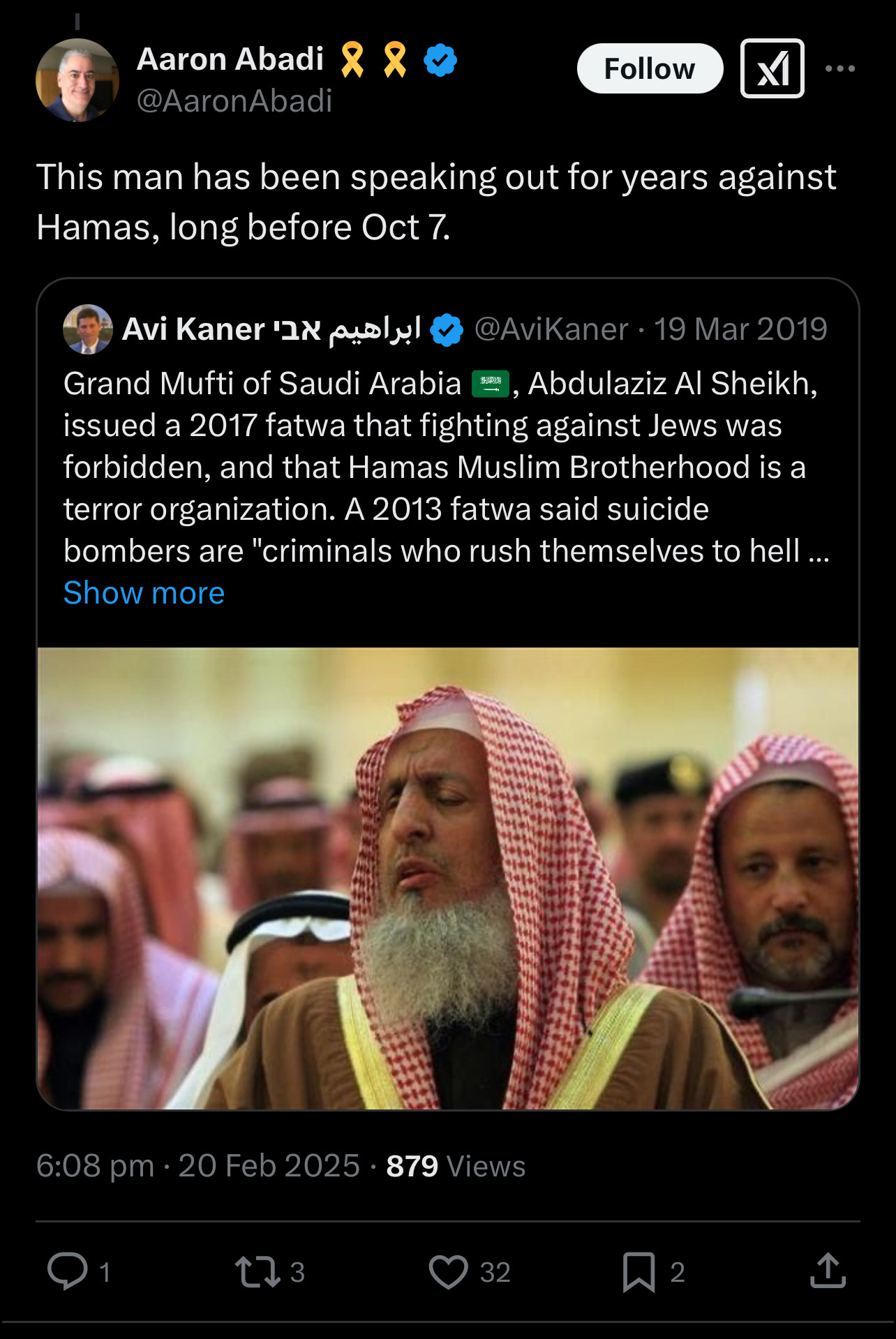Click Avi Kaner's verified checkmark
896x1339 pixels.
coord(447,329)
